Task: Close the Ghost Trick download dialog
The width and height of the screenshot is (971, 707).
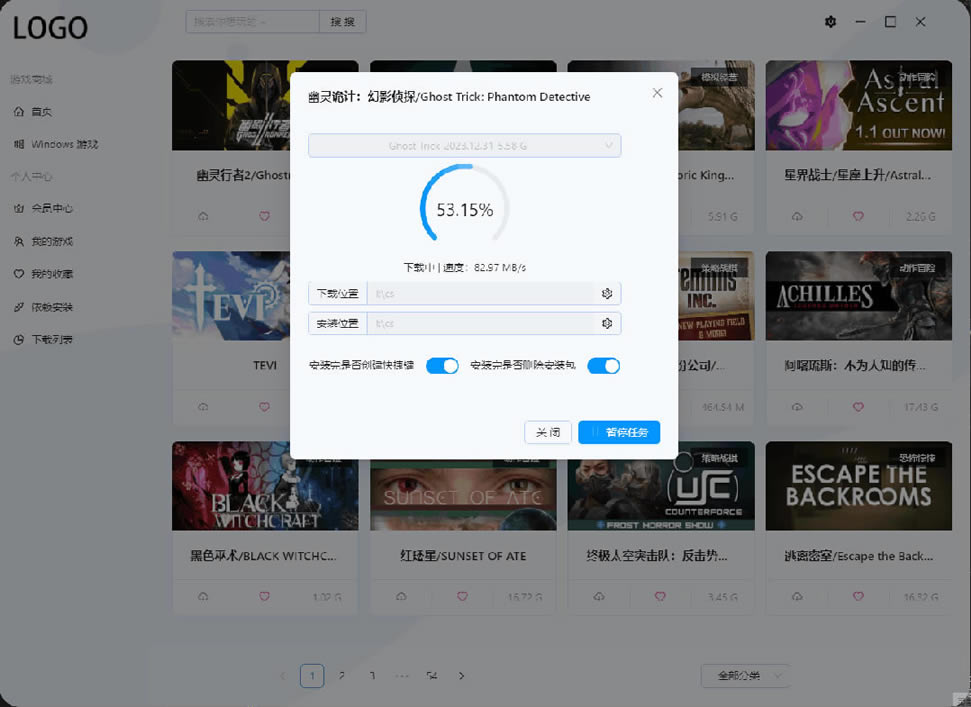Action: tap(657, 93)
